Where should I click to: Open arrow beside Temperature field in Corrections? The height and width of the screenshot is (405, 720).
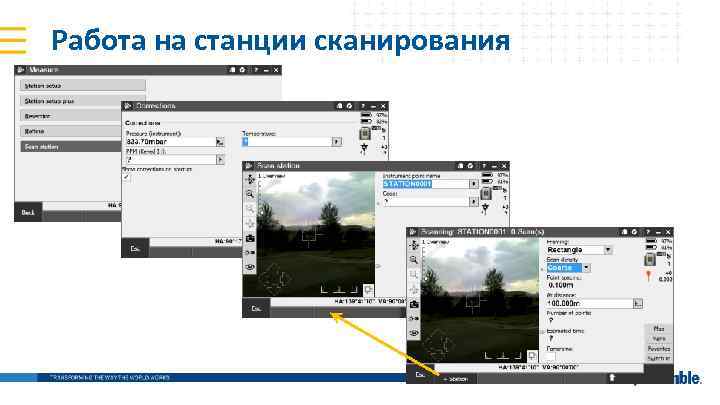click(x=337, y=141)
